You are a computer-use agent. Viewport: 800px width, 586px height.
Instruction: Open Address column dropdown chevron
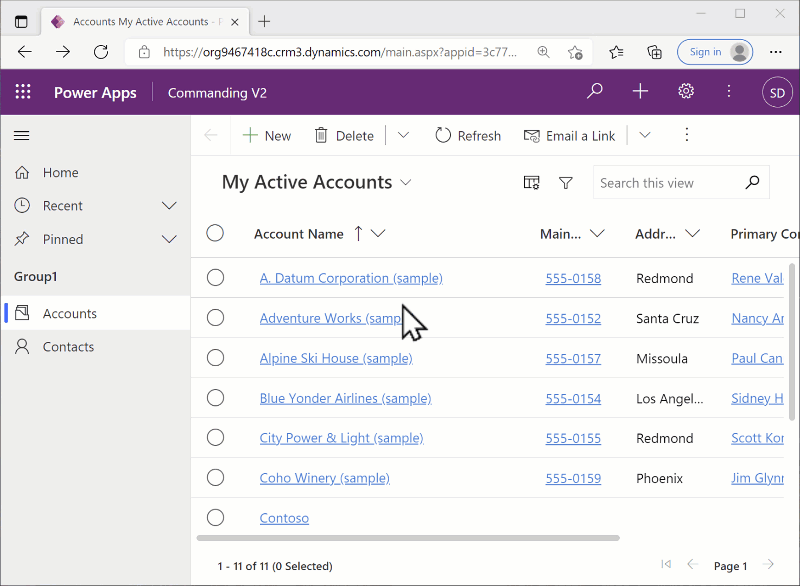[692, 234]
